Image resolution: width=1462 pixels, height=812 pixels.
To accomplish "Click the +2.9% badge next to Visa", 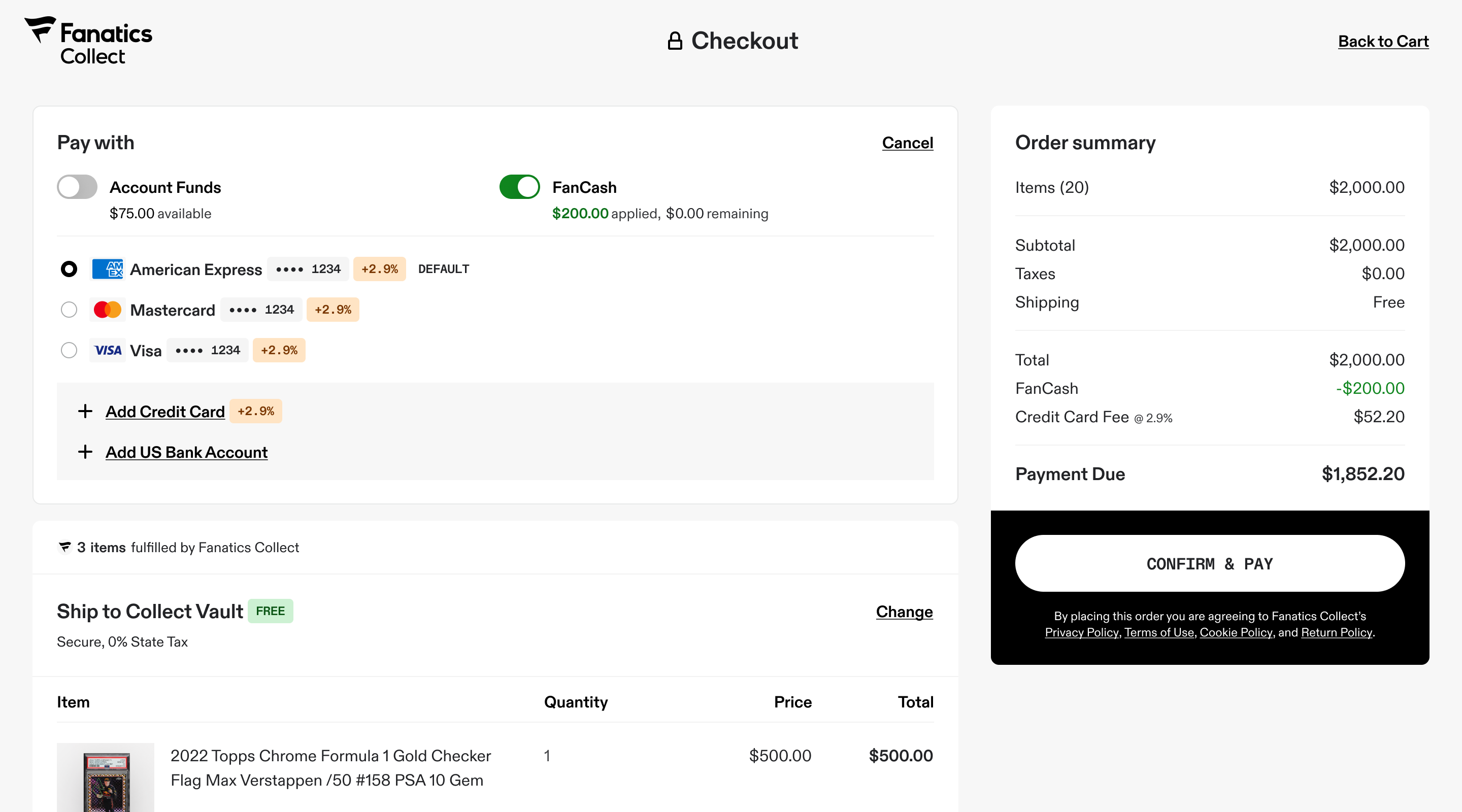I will (279, 350).
